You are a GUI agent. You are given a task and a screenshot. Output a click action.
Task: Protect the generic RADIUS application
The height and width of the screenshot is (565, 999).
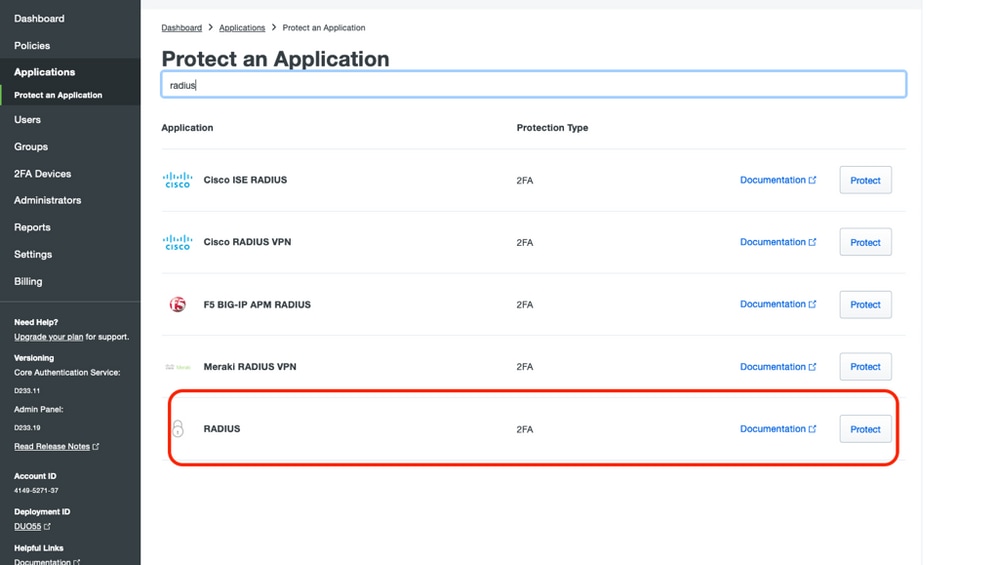coord(865,429)
